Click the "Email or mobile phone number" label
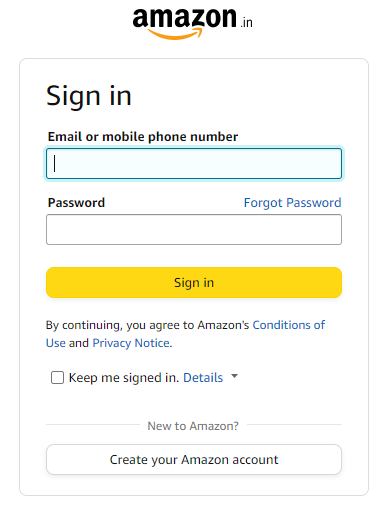 [x=143, y=137]
